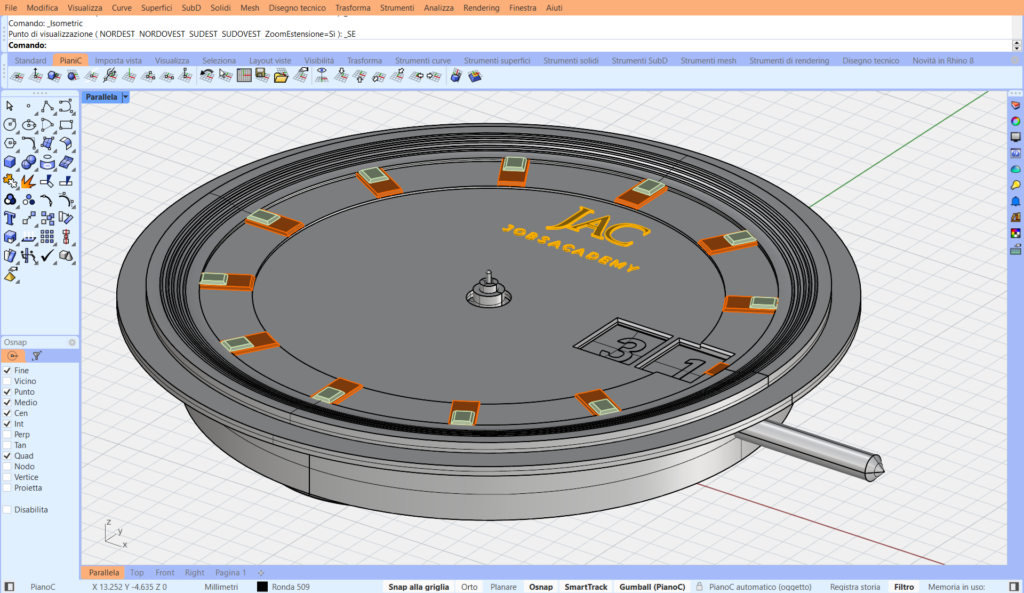1024x593 pixels.
Task: Open the Millimetri units selector
Action: [x=221, y=586]
